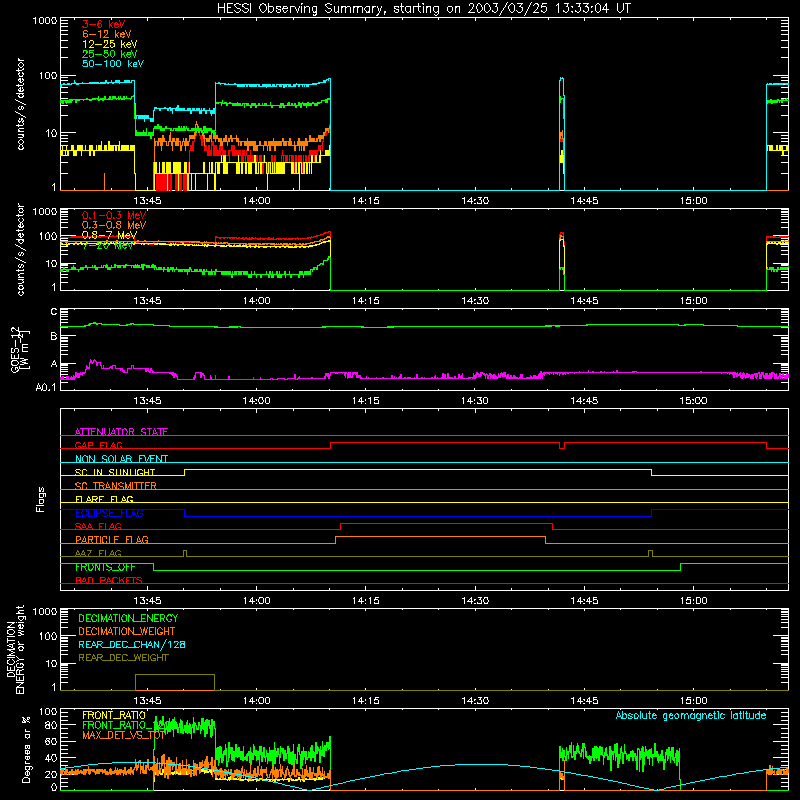The image size is (800, 800).
Task: Click the second AA7_FLAG pulse near 14:54
Action: pos(650,553)
